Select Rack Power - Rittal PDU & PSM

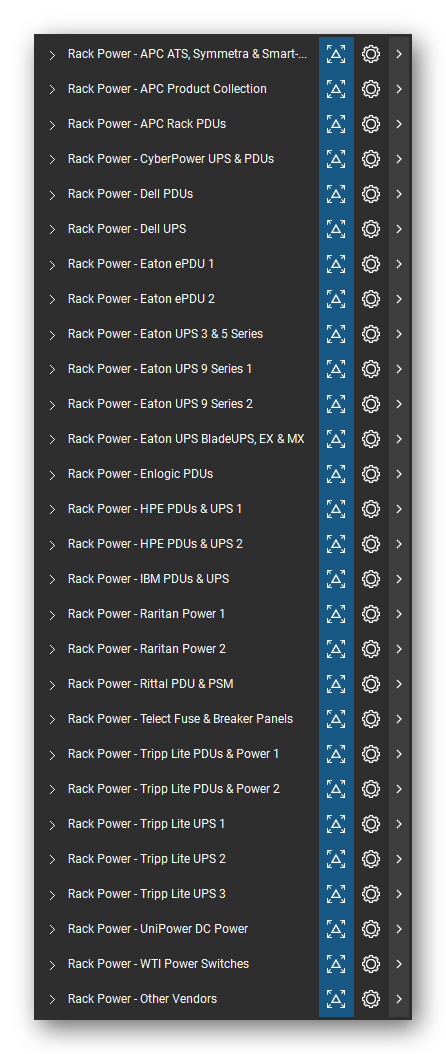pos(151,684)
